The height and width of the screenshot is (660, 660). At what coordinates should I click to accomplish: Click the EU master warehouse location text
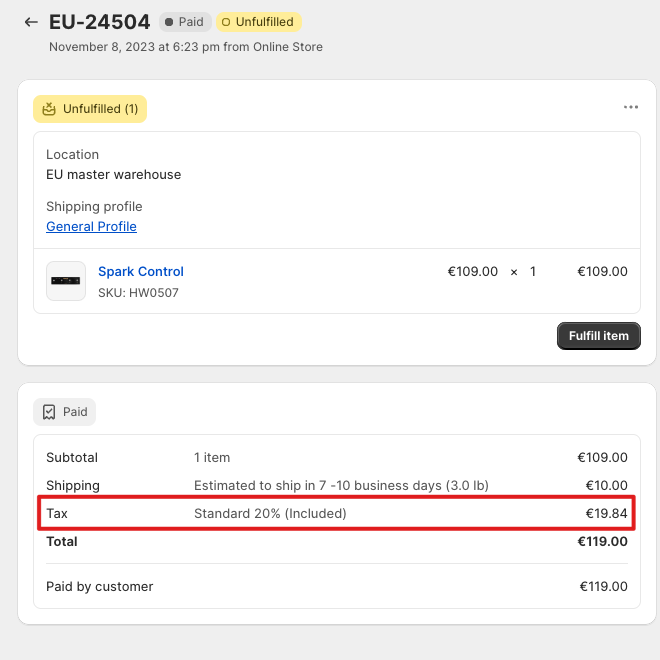click(x=114, y=174)
